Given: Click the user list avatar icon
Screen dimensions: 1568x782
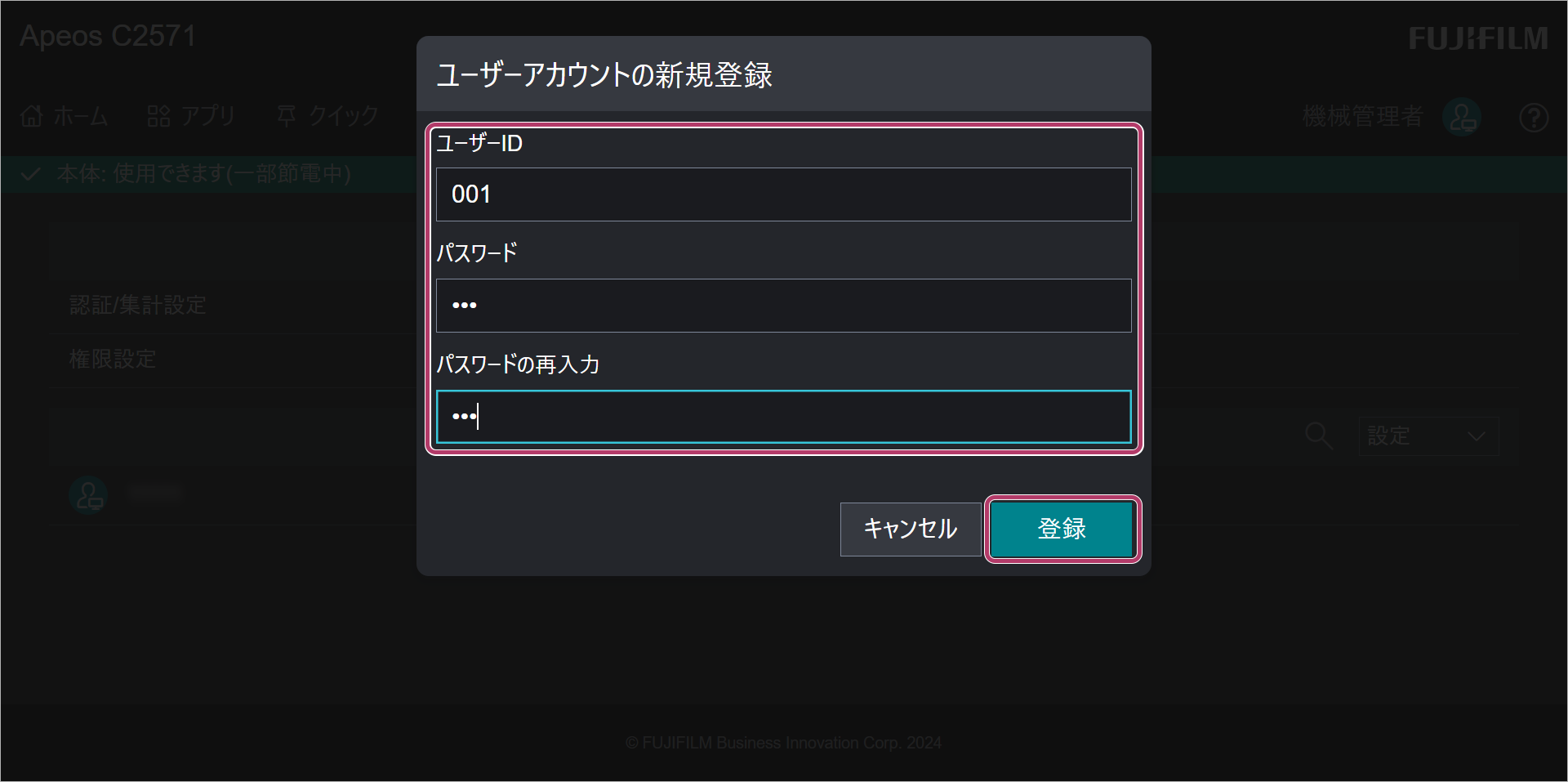Looking at the screenshot, I should pyautogui.click(x=88, y=495).
